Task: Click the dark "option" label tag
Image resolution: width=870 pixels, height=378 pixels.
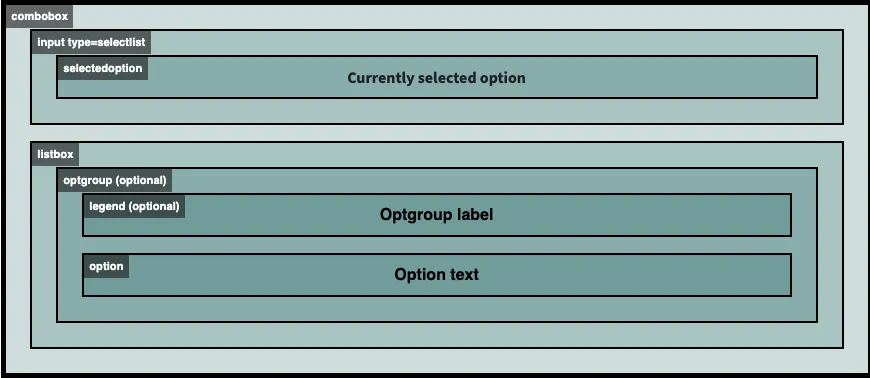Action: [107, 266]
